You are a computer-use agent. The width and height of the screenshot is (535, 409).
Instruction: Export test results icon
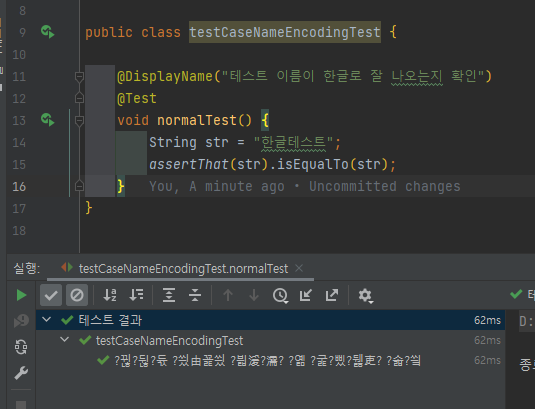pyautogui.click(x=332, y=295)
